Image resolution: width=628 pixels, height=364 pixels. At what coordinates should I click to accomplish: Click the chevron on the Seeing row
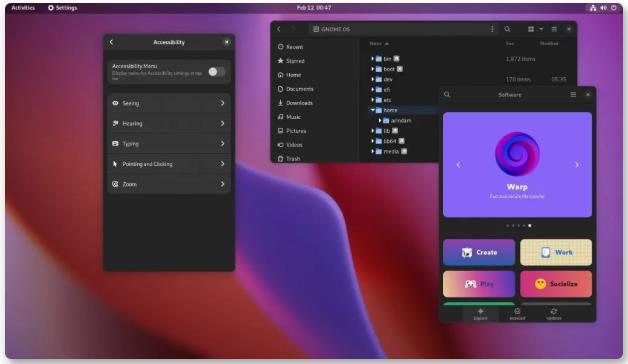click(222, 103)
